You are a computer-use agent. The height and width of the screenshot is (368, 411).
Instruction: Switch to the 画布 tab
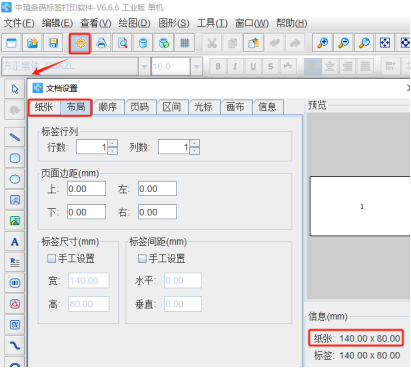235,107
